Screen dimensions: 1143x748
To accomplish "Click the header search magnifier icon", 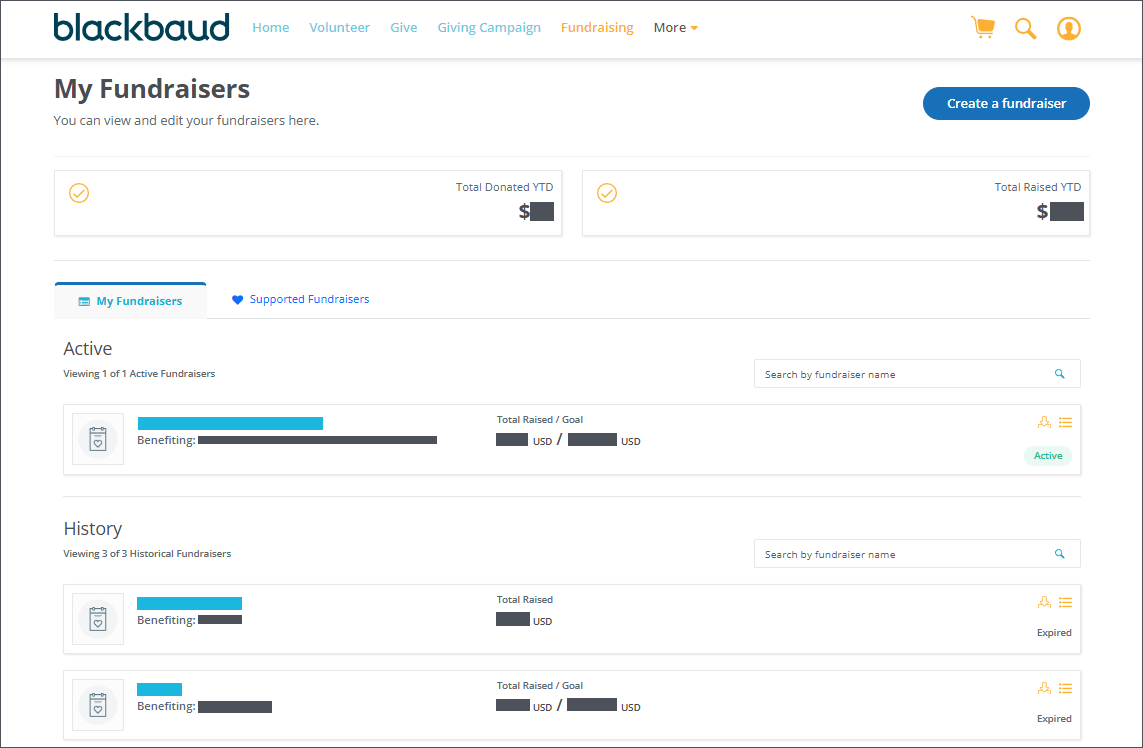I will point(1025,28).
